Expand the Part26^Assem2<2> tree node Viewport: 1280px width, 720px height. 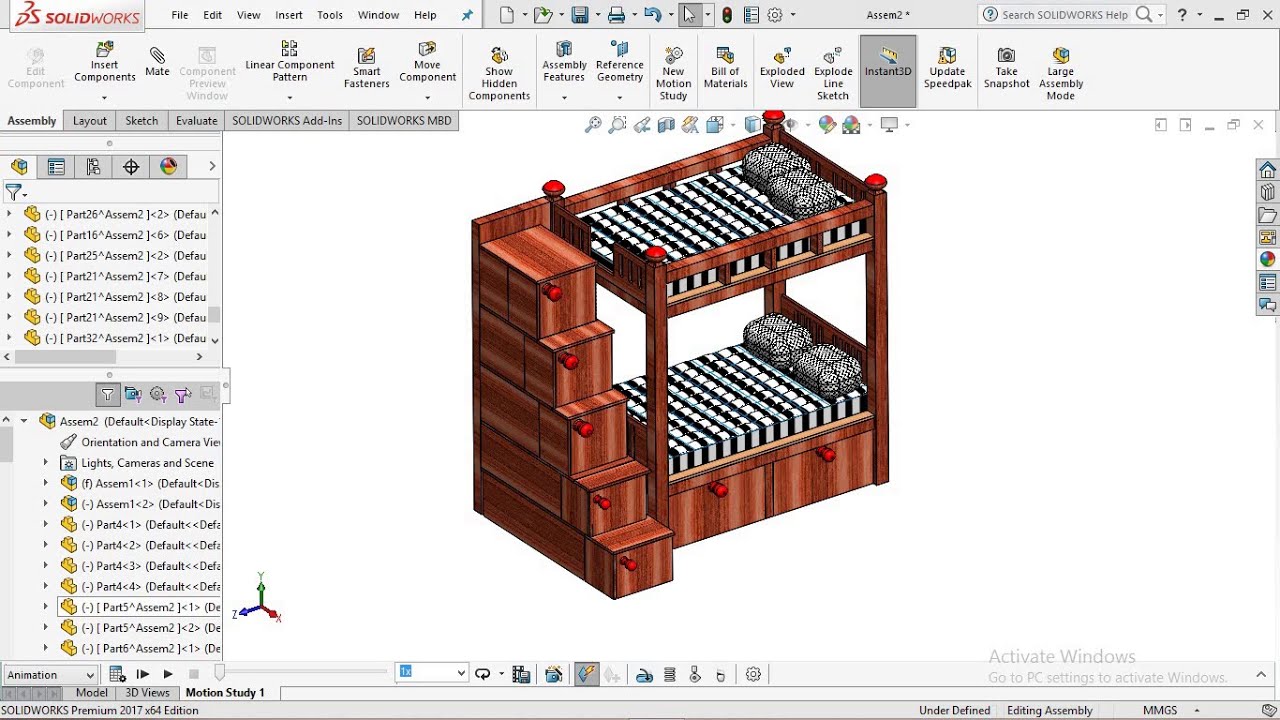pyautogui.click(x=9, y=214)
